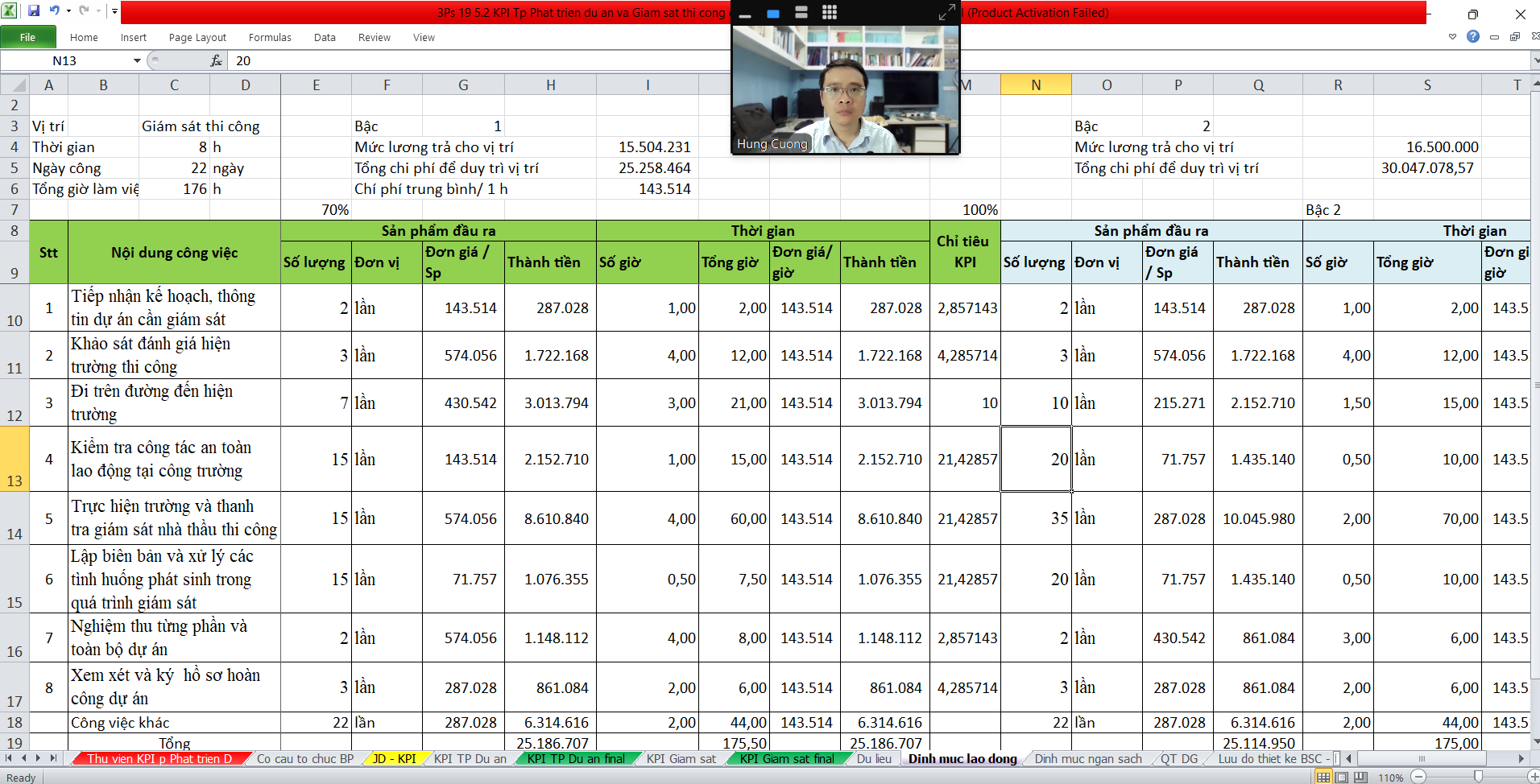The image size is (1540, 784).
Task: Switch to Page Break Preview in status bar
Action: click(1360, 778)
